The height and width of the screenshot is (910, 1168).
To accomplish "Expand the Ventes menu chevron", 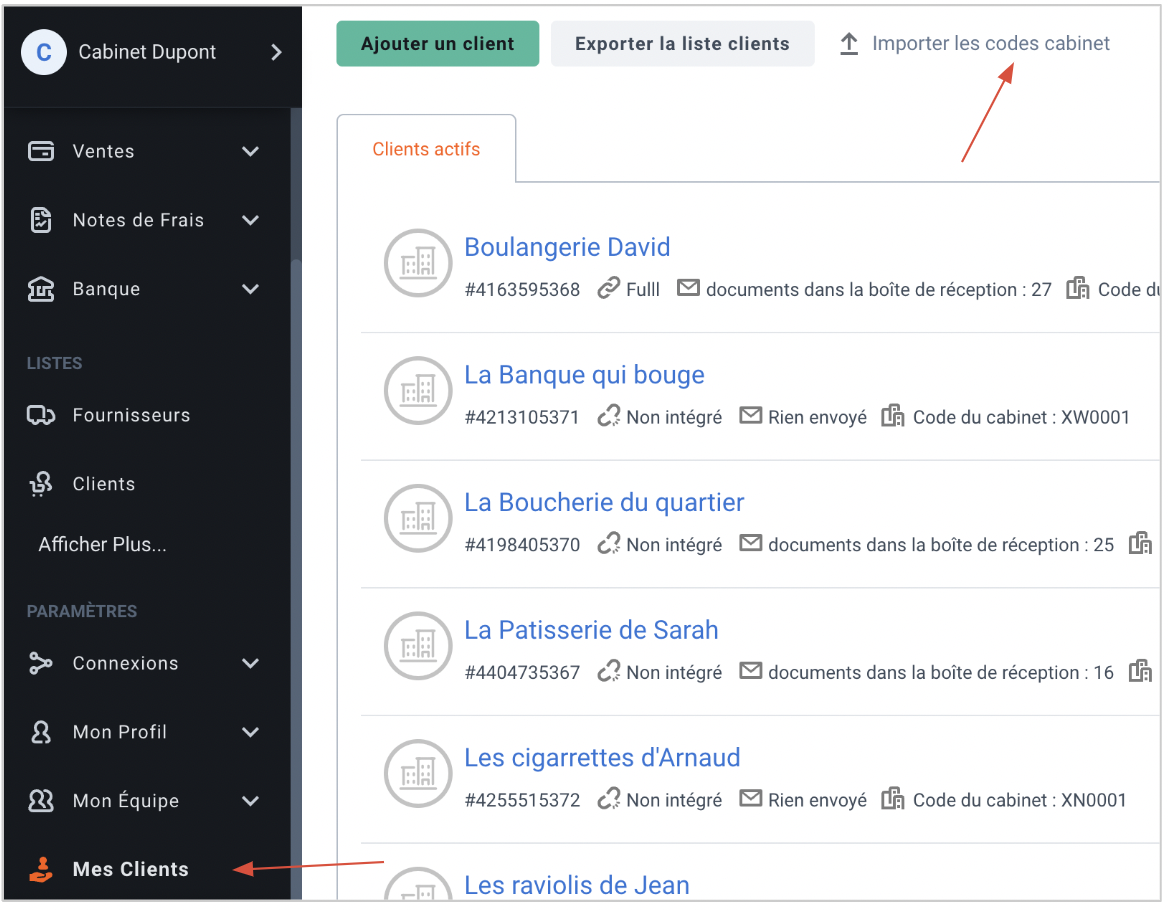I will [251, 151].
